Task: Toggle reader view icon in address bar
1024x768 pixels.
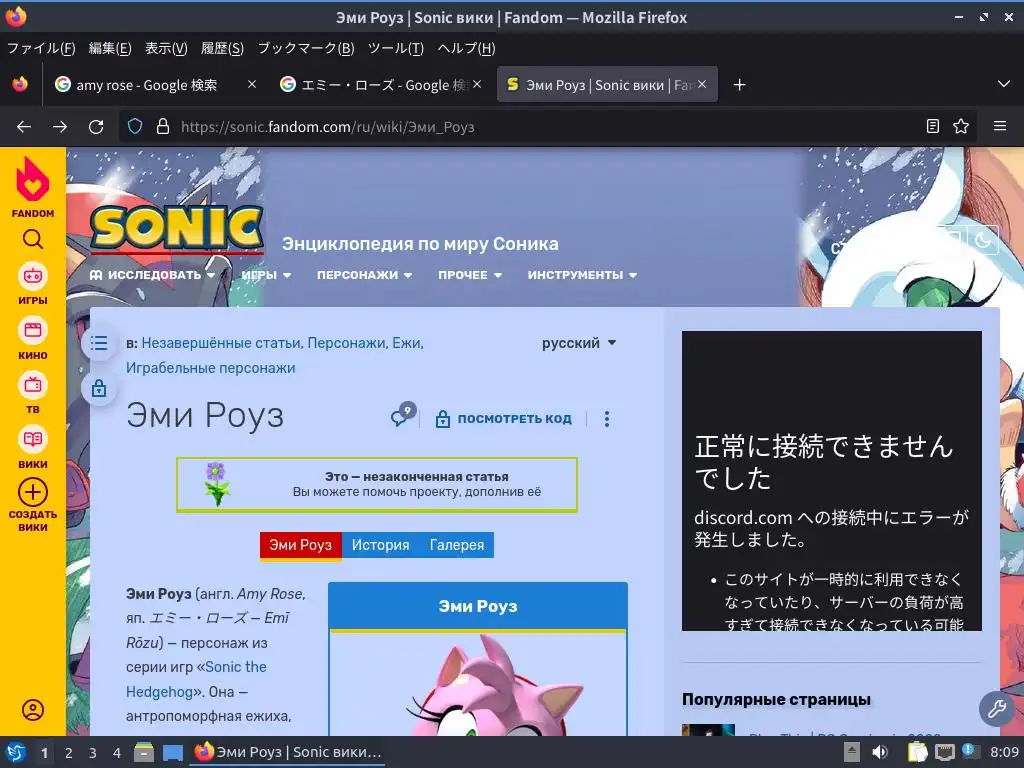Action: pyautogui.click(x=933, y=126)
